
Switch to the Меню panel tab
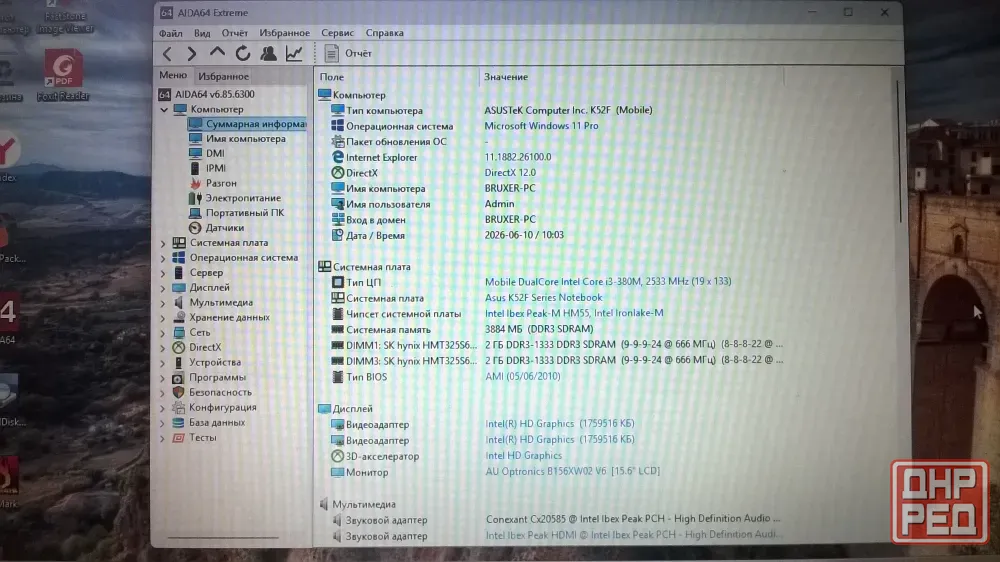(x=173, y=75)
